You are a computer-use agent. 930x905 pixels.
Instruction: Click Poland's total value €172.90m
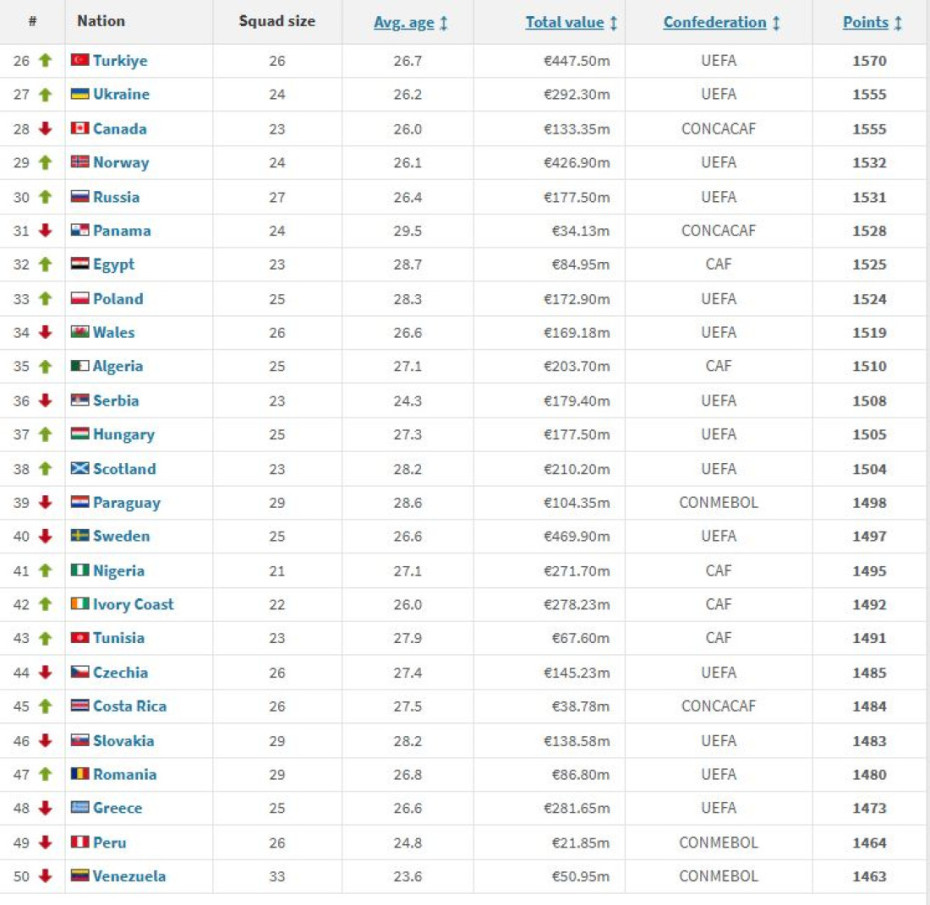[x=576, y=299]
